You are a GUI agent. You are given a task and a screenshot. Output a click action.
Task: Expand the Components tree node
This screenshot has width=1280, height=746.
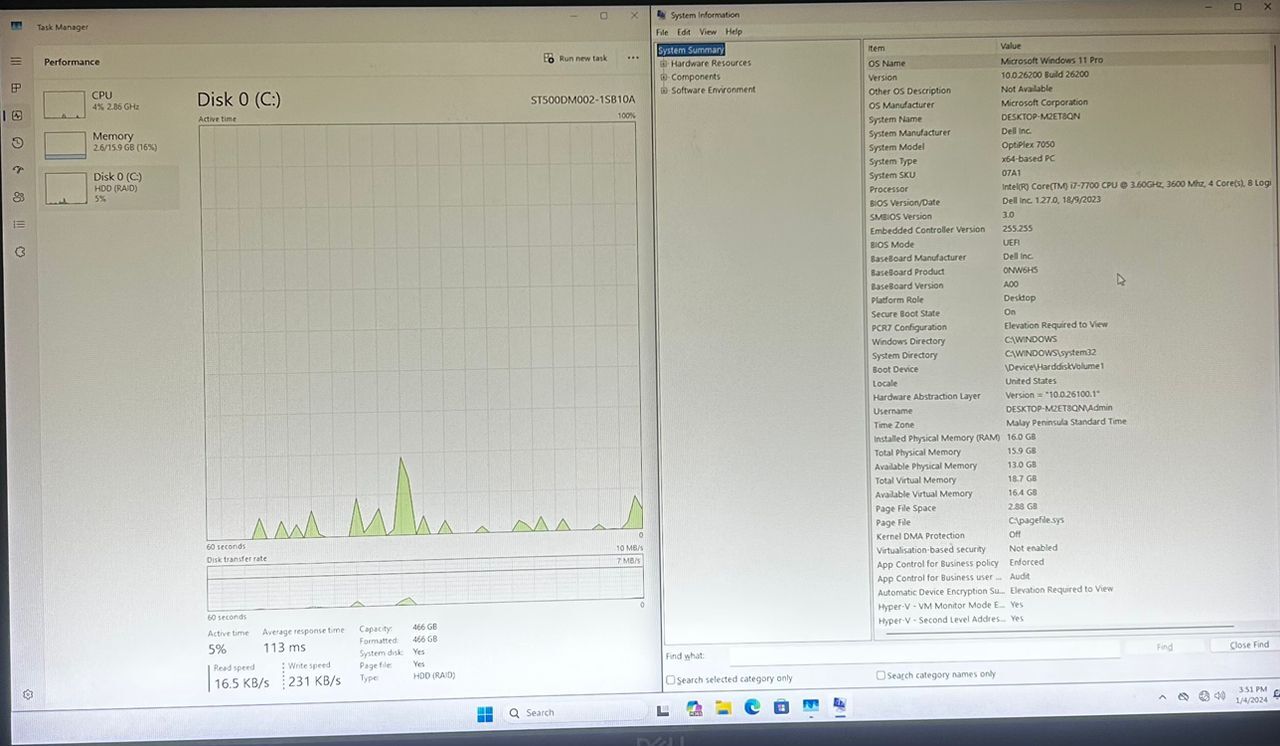pos(663,77)
